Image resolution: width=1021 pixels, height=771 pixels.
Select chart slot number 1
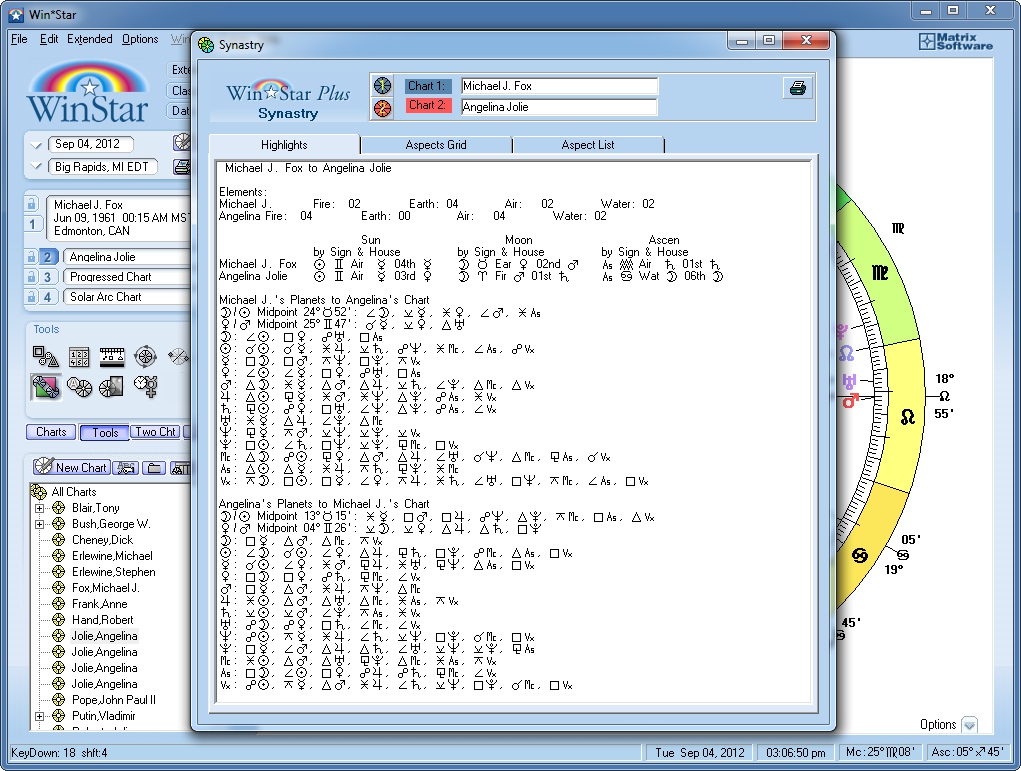coord(33,224)
